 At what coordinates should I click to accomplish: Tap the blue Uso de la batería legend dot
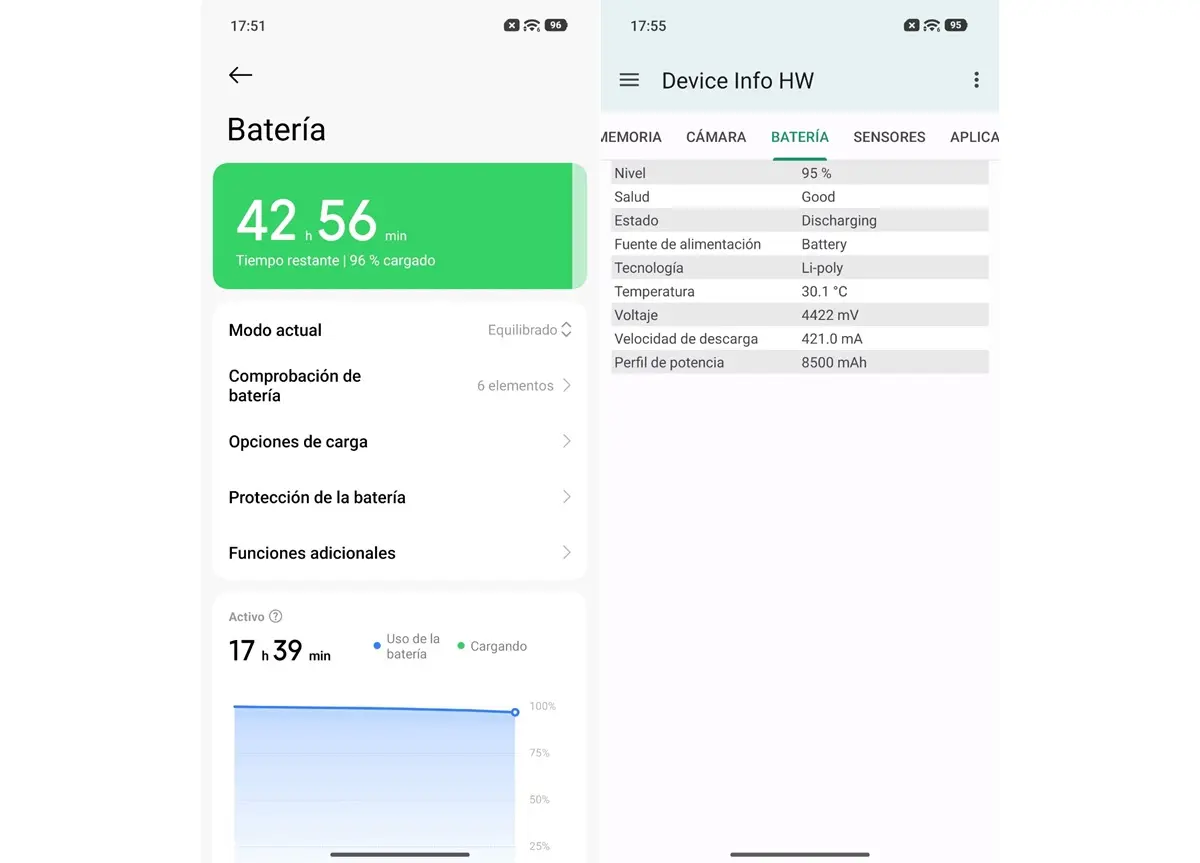coord(377,646)
